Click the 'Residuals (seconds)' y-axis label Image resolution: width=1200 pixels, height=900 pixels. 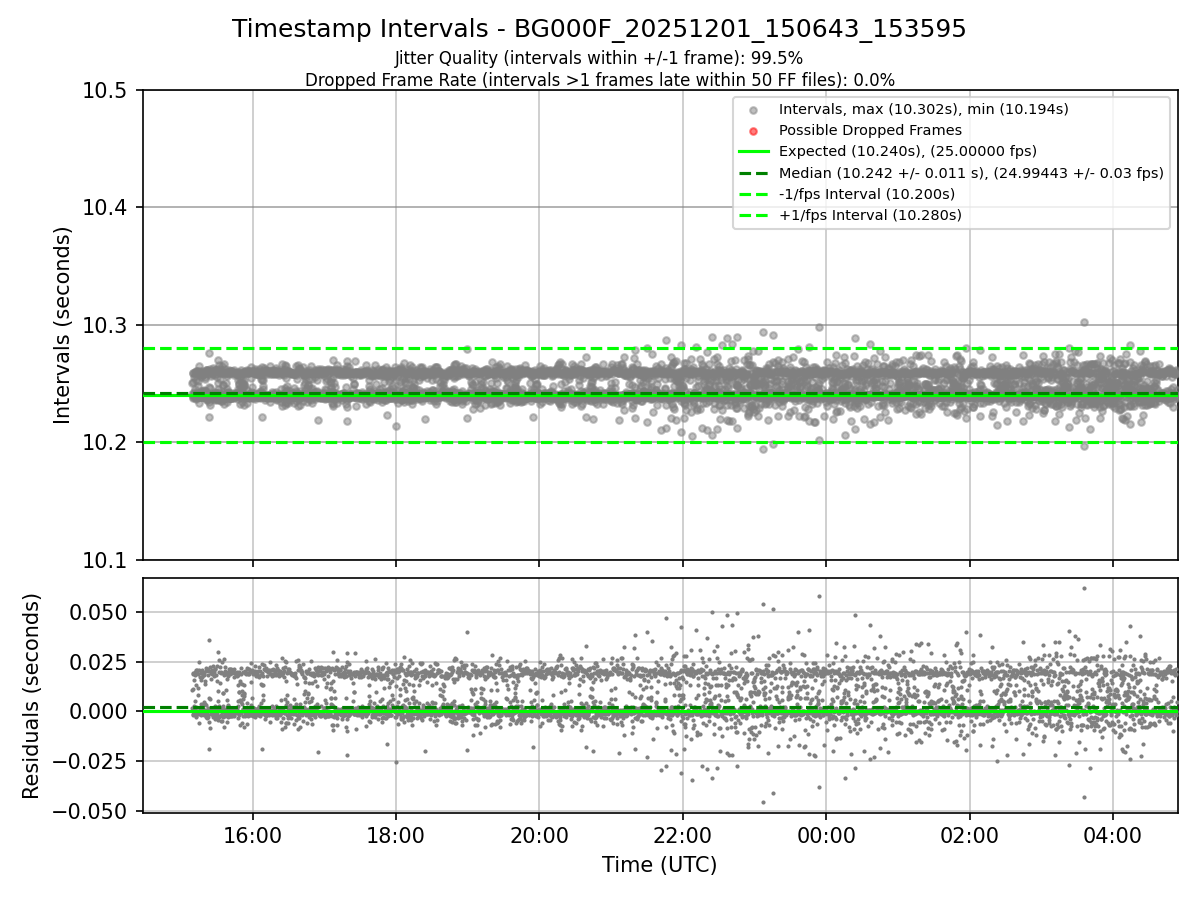pos(32,696)
